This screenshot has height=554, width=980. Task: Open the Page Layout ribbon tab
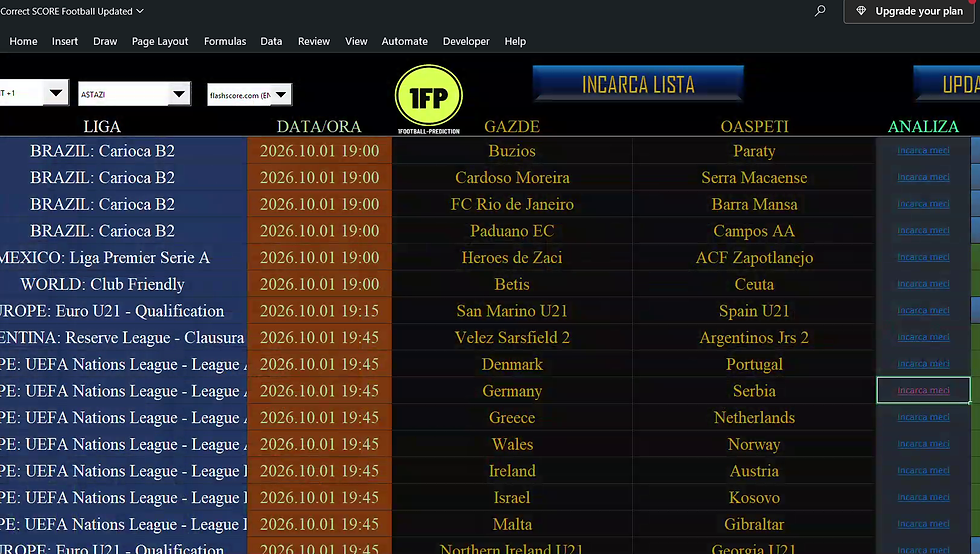coord(160,41)
